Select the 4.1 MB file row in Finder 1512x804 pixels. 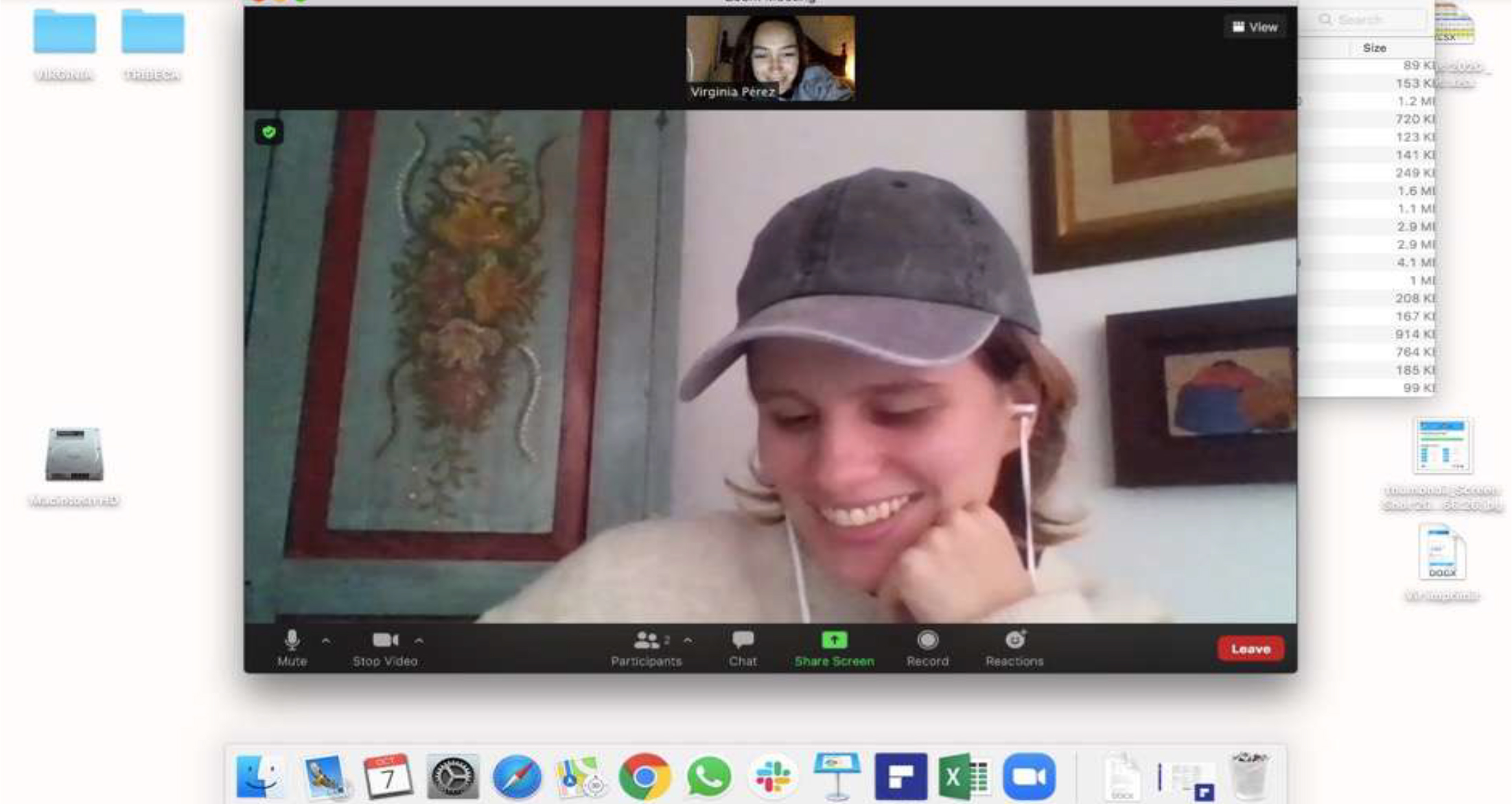1366,262
